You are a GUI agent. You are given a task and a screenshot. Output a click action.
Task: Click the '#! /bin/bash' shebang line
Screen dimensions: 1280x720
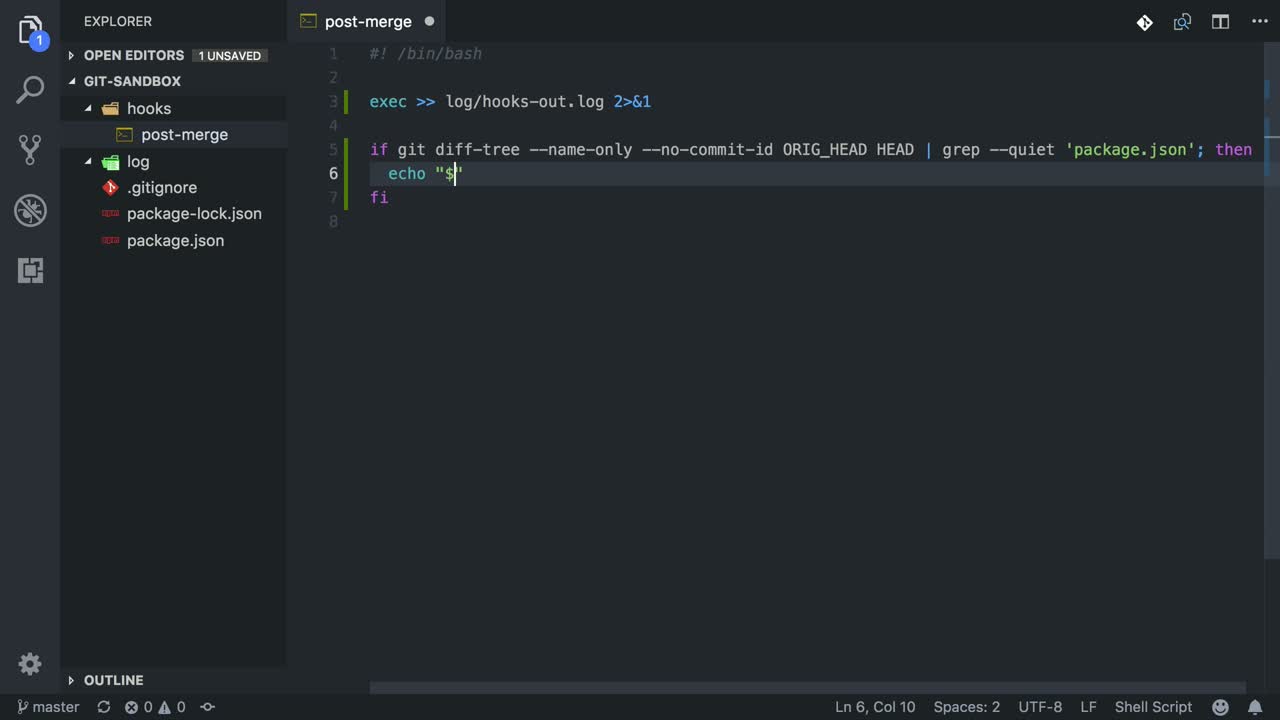pos(426,53)
